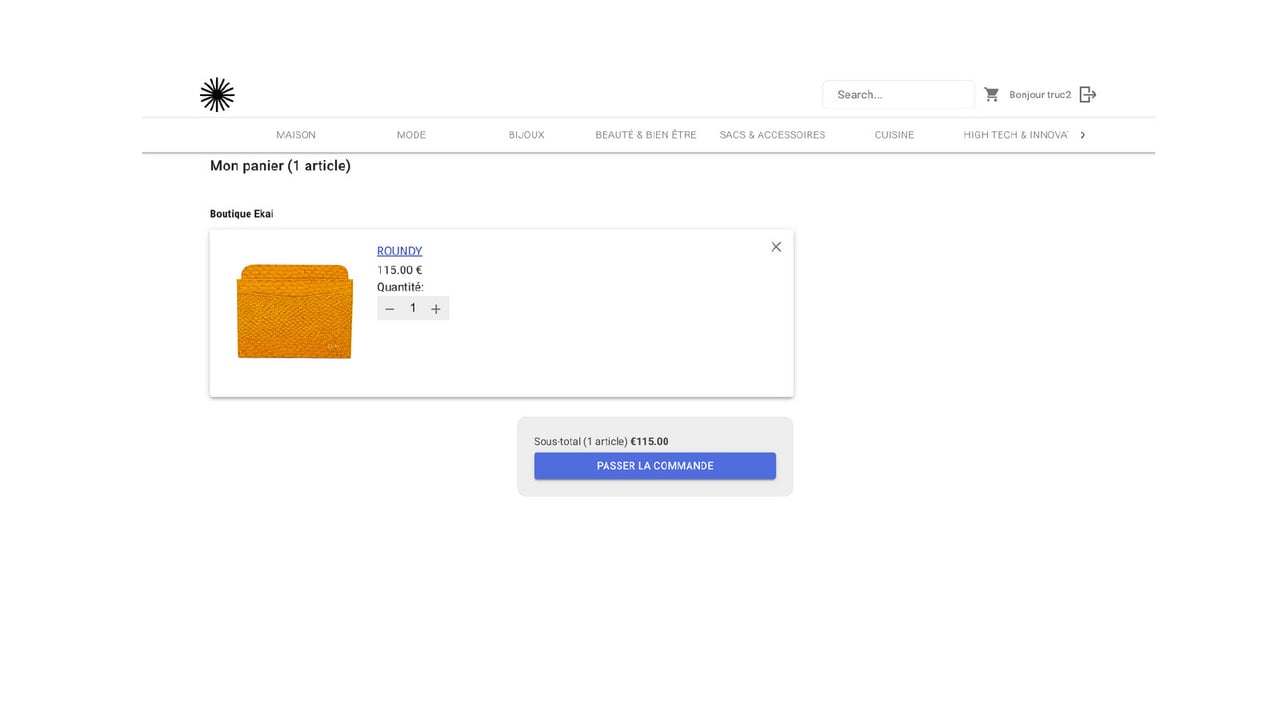The width and height of the screenshot is (1280, 720).
Task: Click the quantity value 1
Action: point(413,309)
